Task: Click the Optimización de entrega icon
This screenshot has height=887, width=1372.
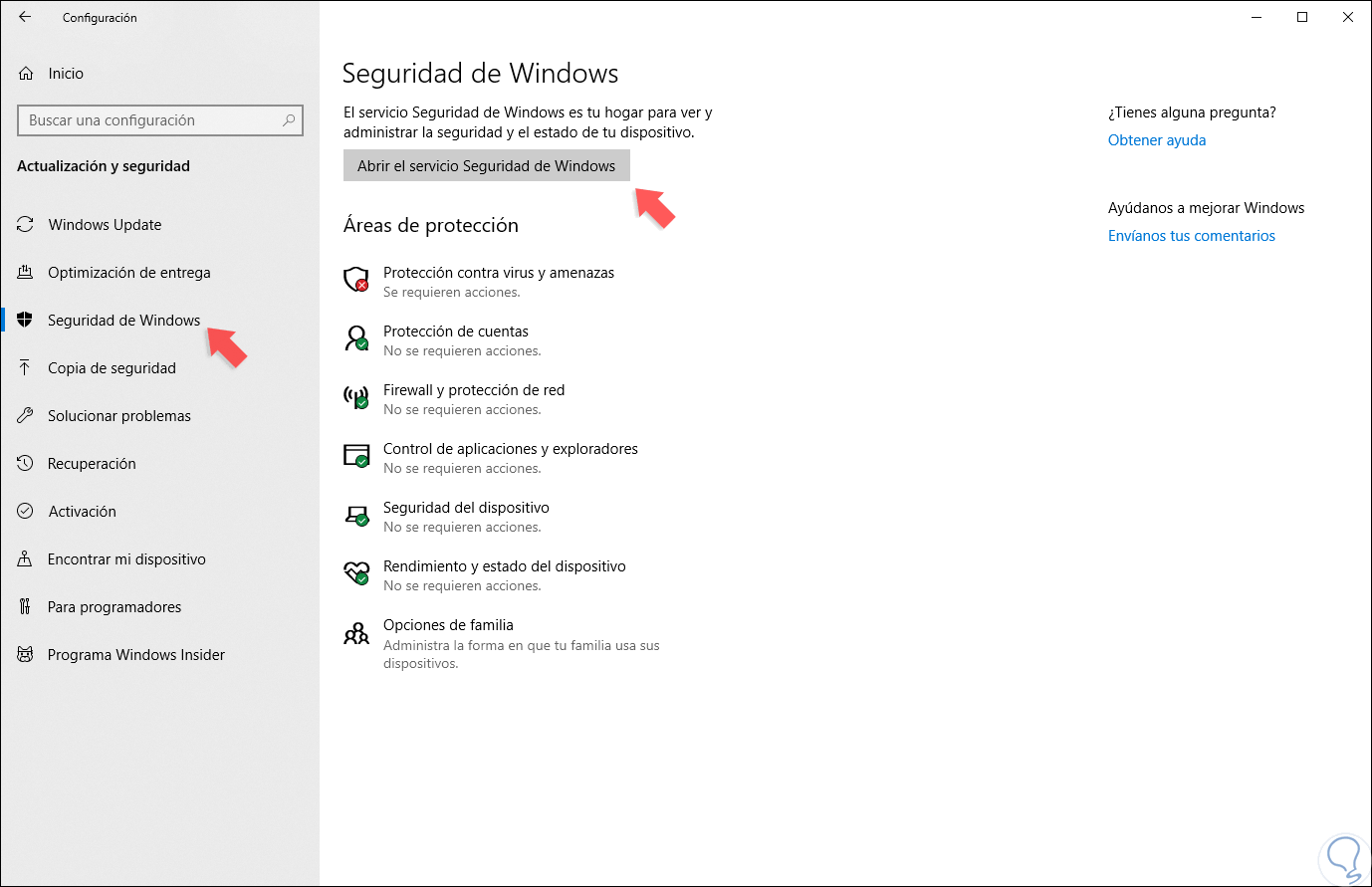Action: pos(25,273)
